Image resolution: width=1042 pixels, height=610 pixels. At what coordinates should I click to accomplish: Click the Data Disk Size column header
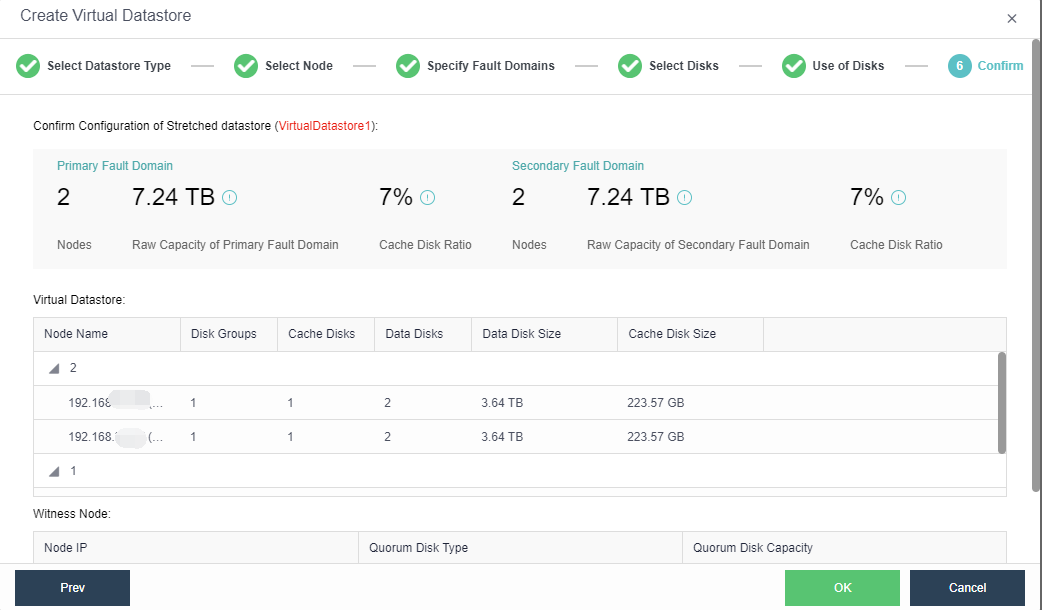pos(521,334)
